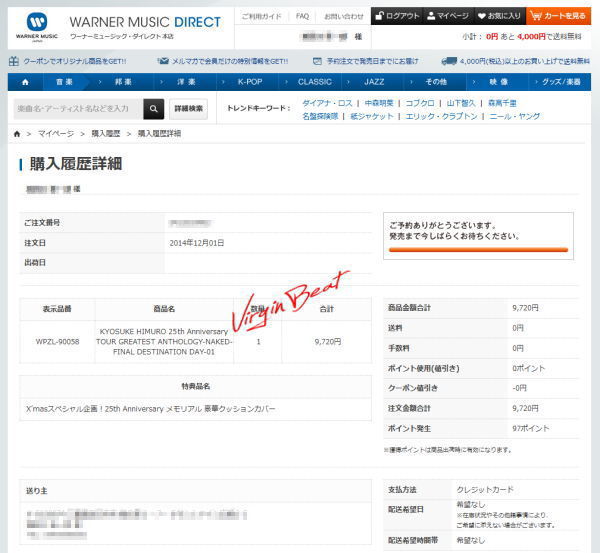Image resolution: width=600 pixels, height=553 pixels.
Task: Click the クレジットカード payment method text
Action: [485, 489]
